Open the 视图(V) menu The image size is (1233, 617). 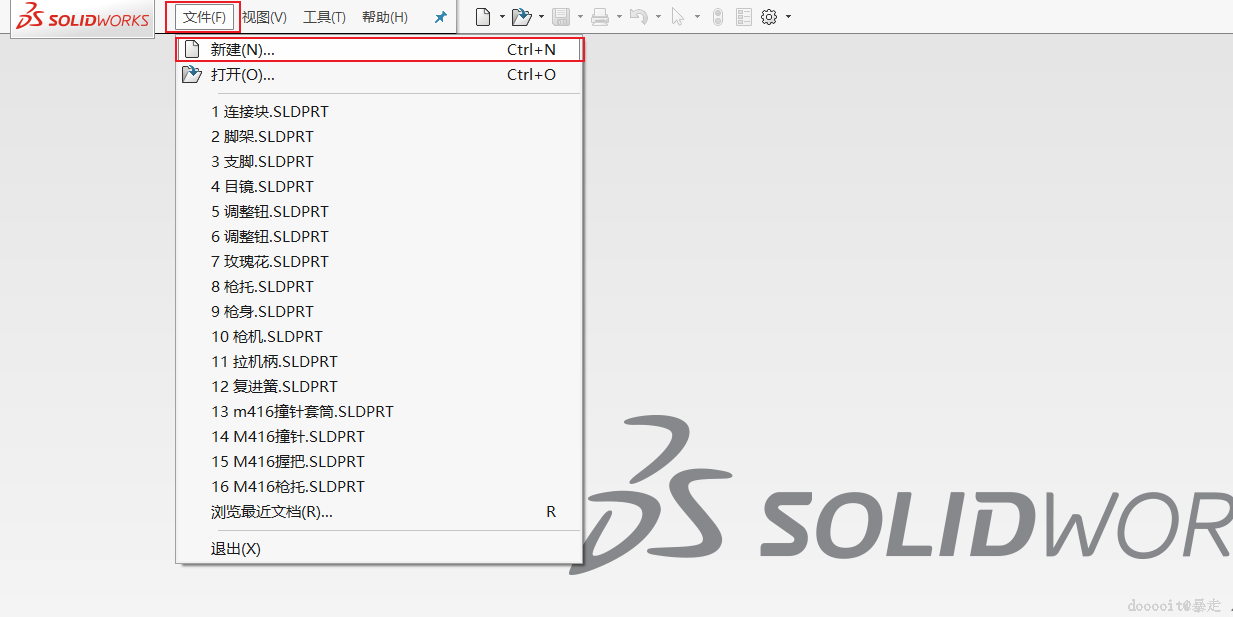(x=265, y=17)
